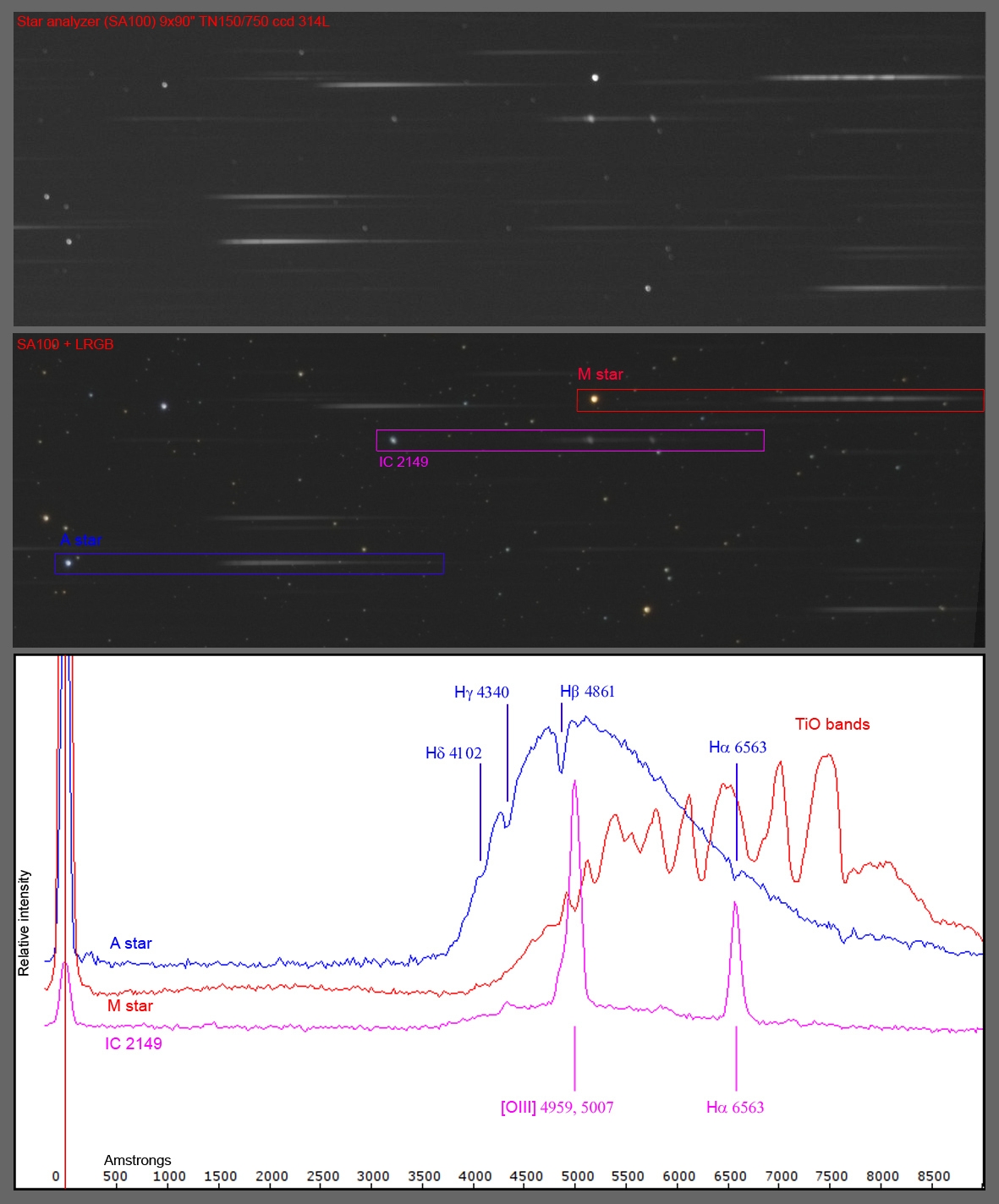Click the '3000' wavelength tick label
Screen dimensions: 999x1204
click(x=373, y=1176)
